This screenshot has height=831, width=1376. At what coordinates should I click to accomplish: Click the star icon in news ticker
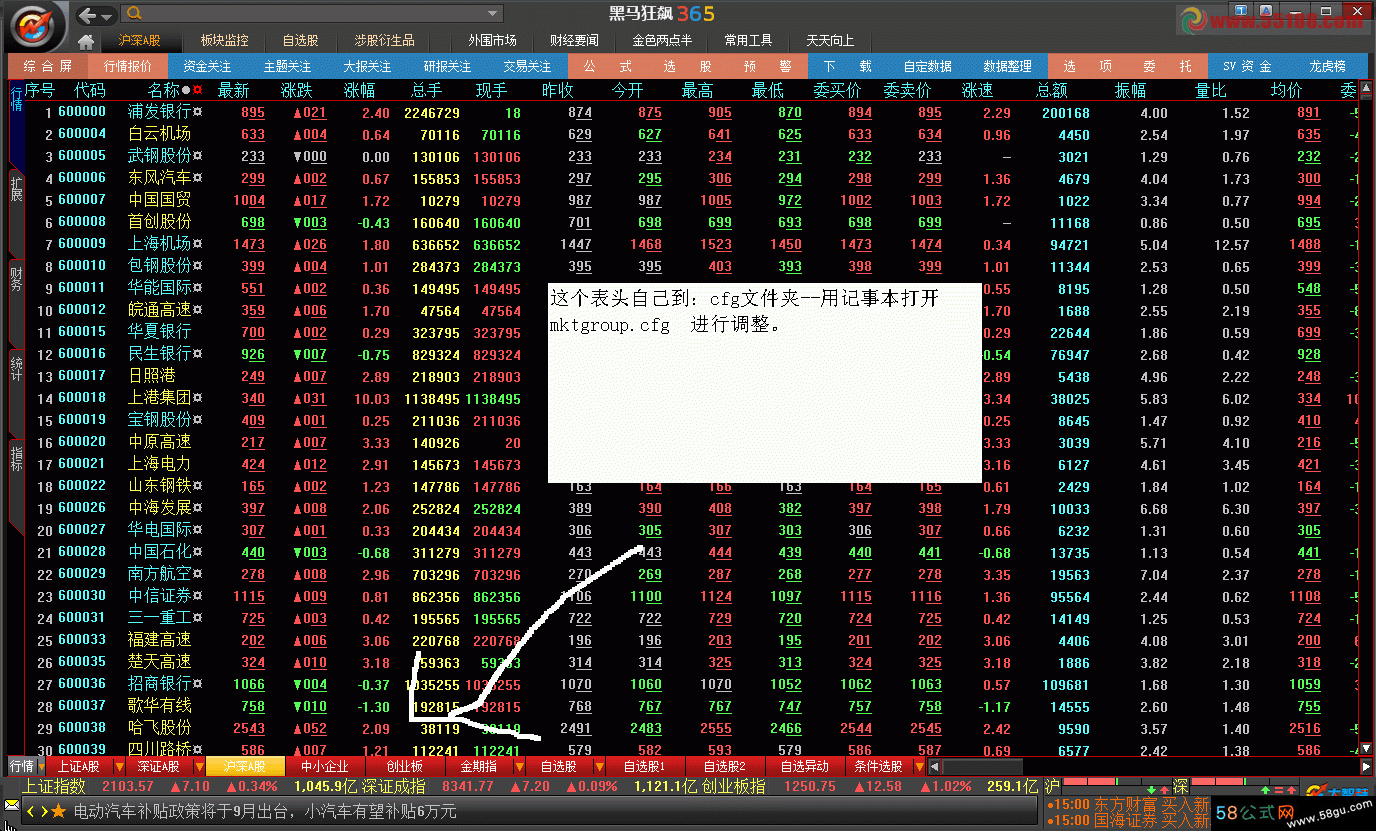click(58, 812)
